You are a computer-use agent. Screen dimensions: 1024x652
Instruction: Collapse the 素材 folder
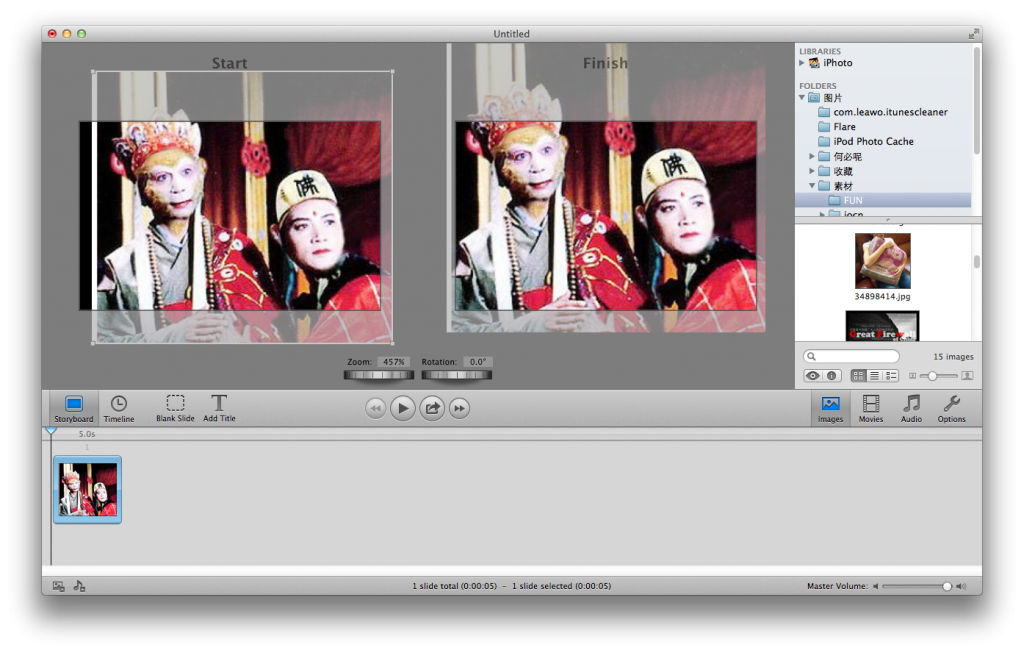(x=812, y=186)
